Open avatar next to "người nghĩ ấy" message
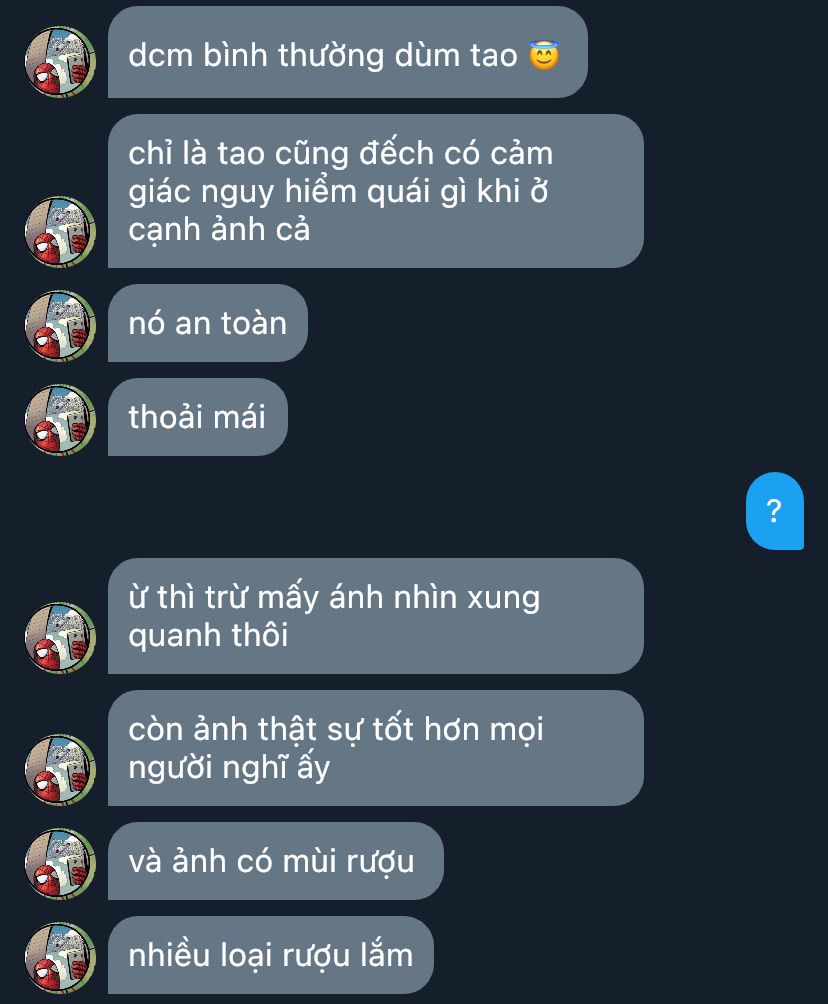This screenshot has width=828, height=1004. (x=60, y=770)
